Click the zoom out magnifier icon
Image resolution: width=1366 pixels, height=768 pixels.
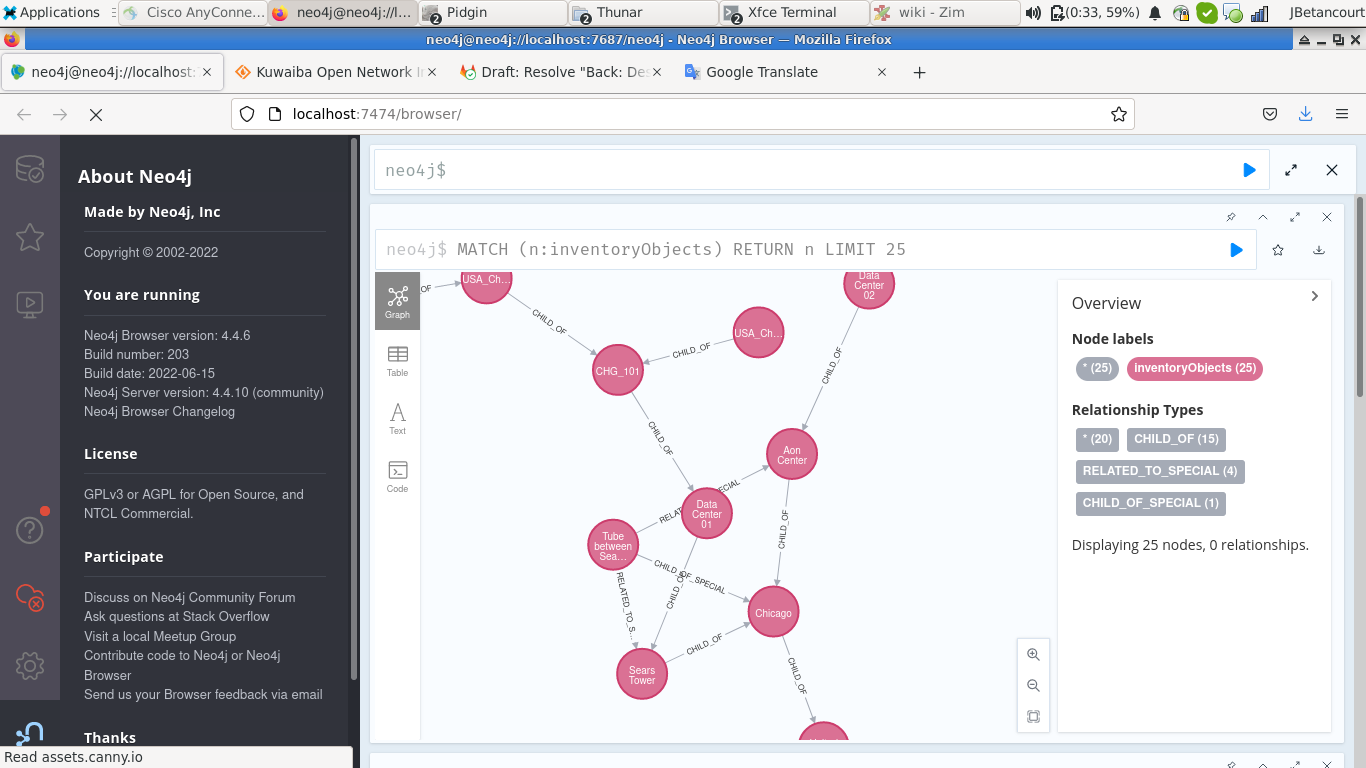[x=1033, y=686]
